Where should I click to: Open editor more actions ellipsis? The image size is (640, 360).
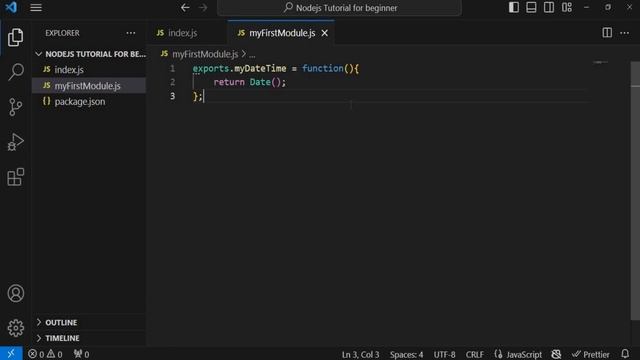(x=624, y=33)
